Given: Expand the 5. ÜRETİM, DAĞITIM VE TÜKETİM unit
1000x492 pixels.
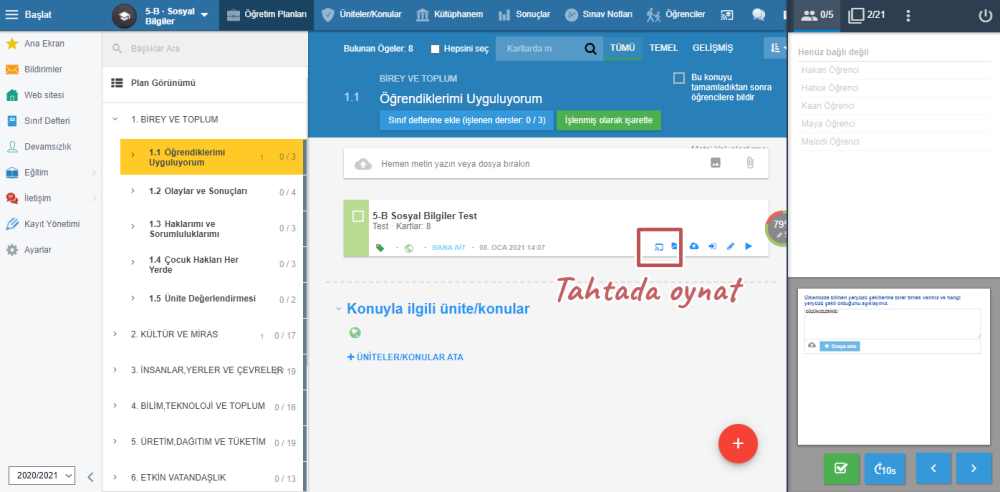Looking at the screenshot, I should tap(115, 442).
